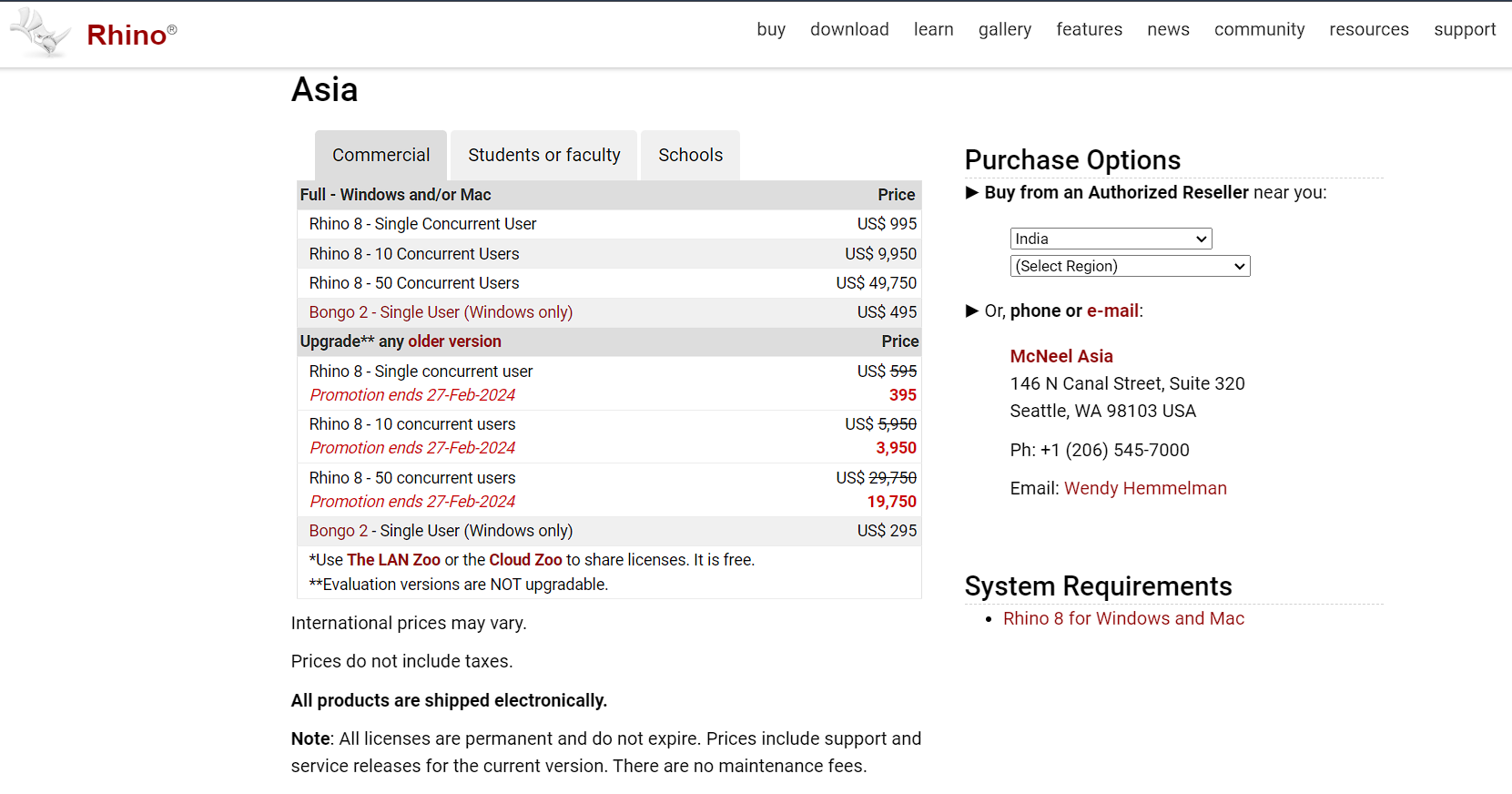
Task: Select support in the navigation bar
Action: click(x=1465, y=29)
